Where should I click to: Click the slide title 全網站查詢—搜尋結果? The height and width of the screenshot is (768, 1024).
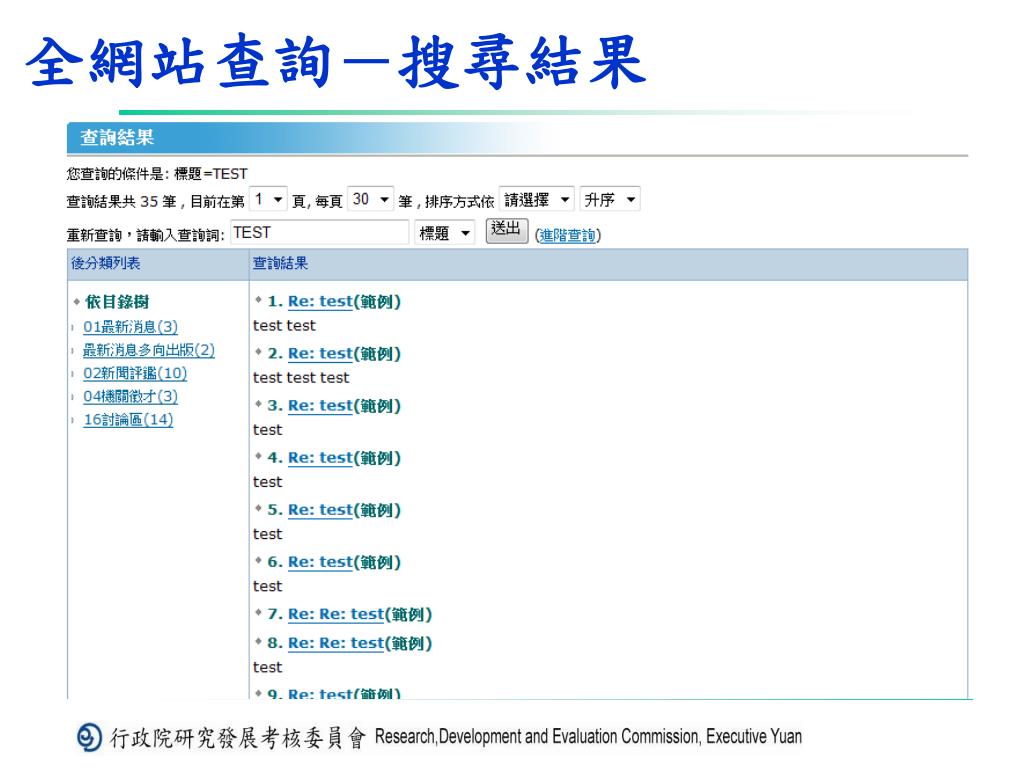coord(336,62)
